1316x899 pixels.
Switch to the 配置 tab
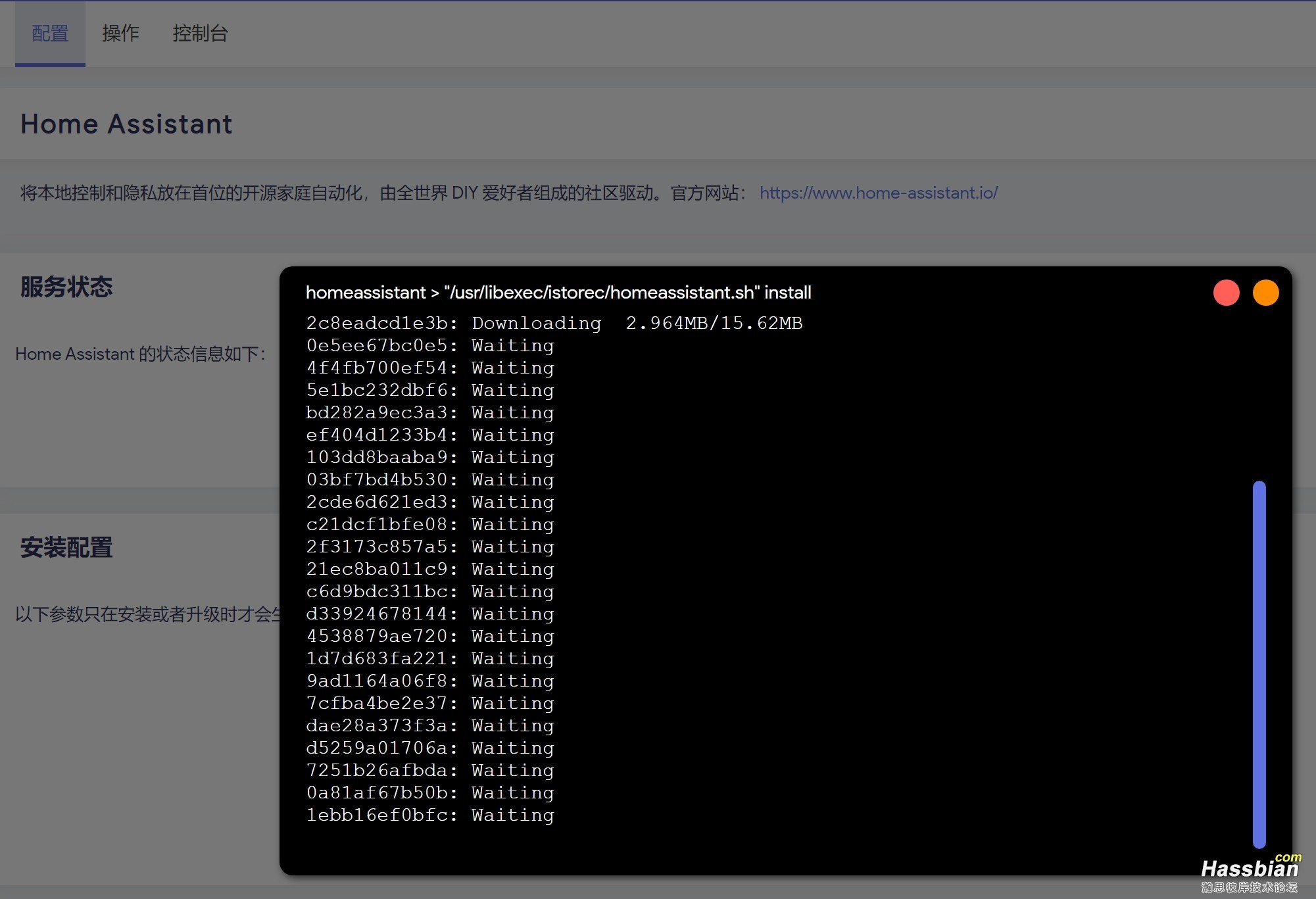point(50,34)
